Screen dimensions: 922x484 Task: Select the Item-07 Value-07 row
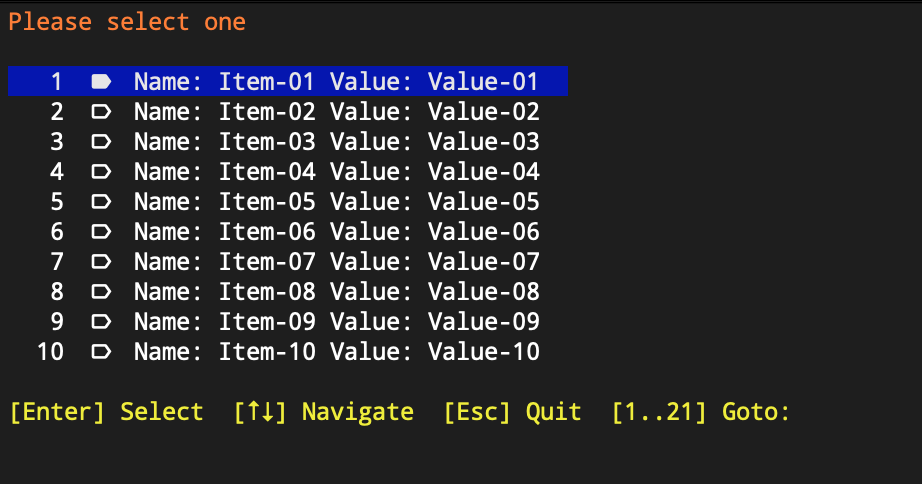pos(288,261)
